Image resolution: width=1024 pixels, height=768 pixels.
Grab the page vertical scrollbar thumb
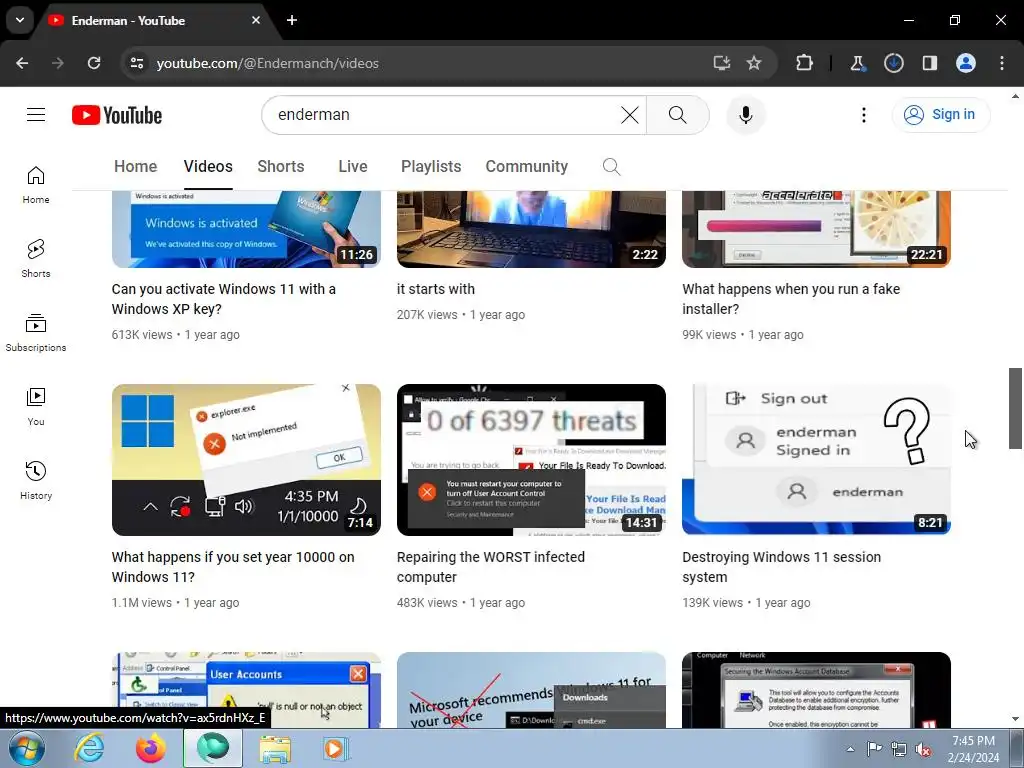(1015, 408)
